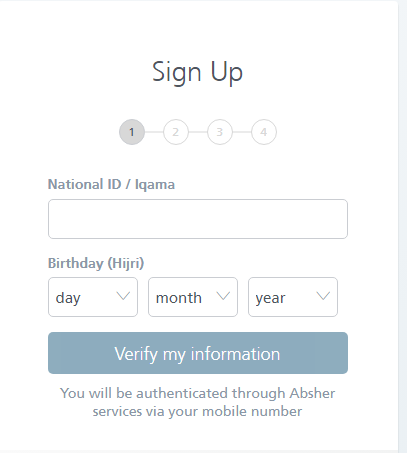Screen dimensions: 407x453
Task: Click the 'day' placeholder text
Action: (68, 298)
